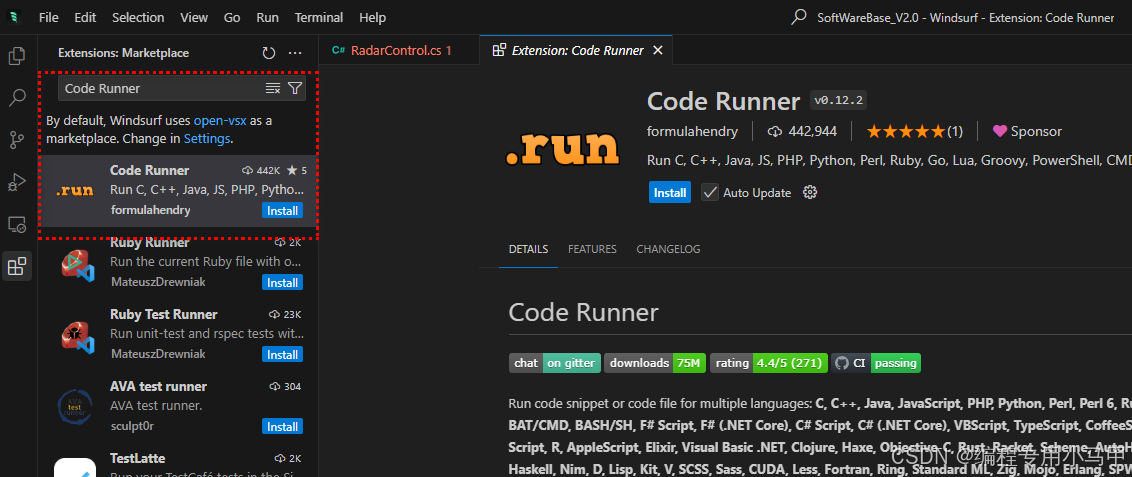Switch to the DETAILS tab
The height and width of the screenshot is (477, 1132).
(x=528, y=249)
